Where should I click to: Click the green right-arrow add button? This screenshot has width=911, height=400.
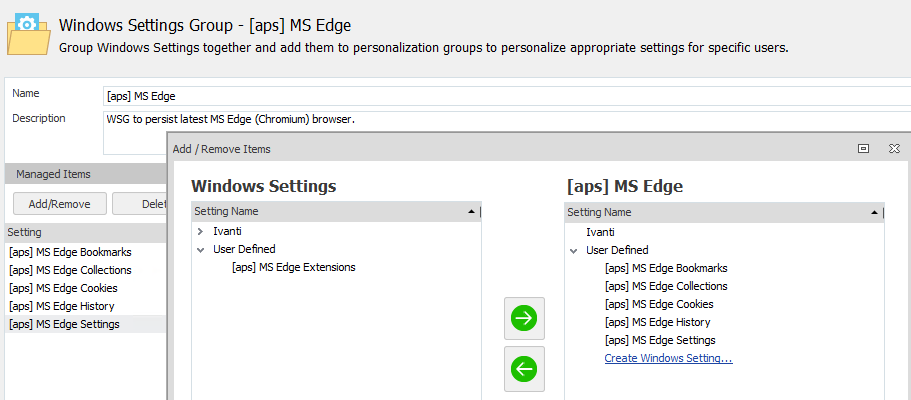pos(524,318)
